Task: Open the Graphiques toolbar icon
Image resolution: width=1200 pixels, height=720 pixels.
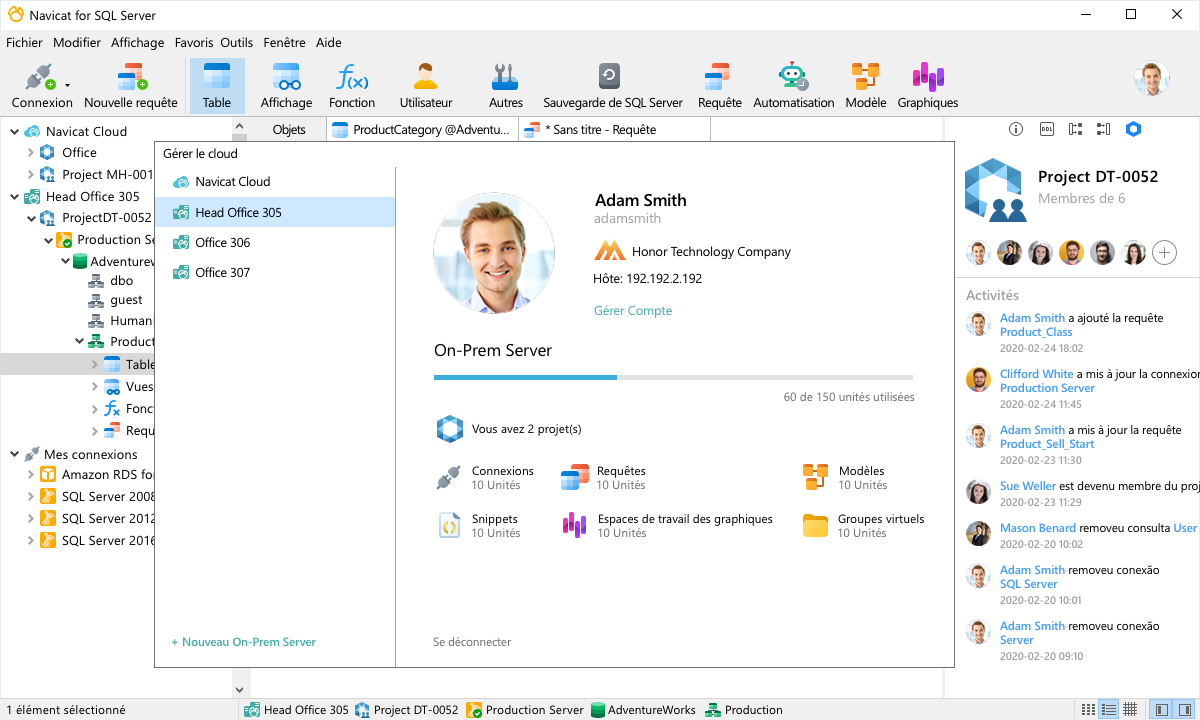Action: [x=928, y=77]
